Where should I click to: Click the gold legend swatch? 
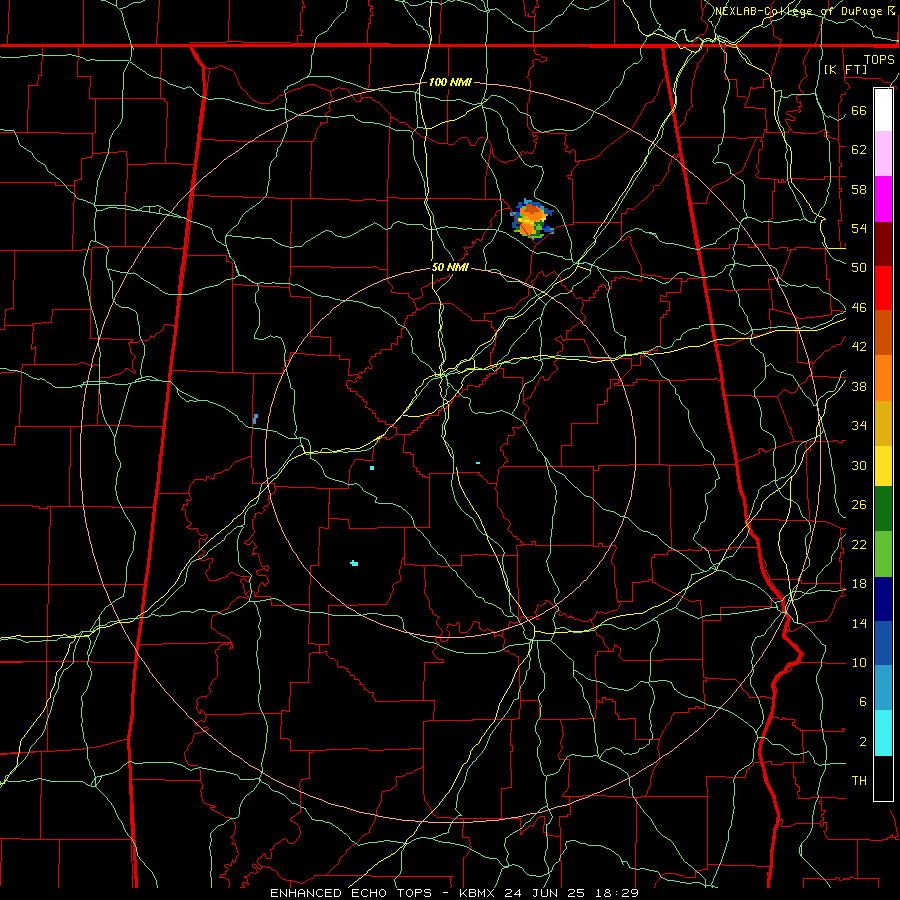click(x=883, y=424)
